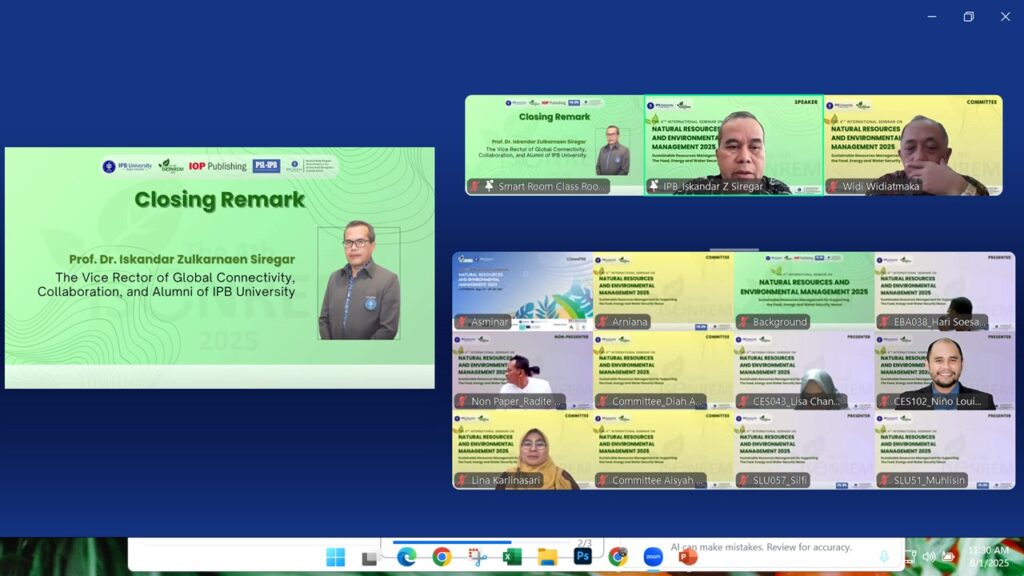Click the Closing Remark shared slide
Image resolution: width=1024 pixels, height=576 pixels.
(x=220, y=267)
